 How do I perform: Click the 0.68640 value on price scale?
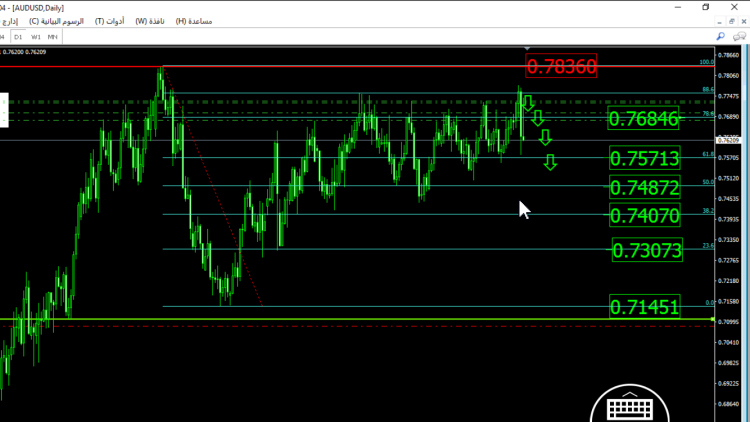tap(728, 404)
